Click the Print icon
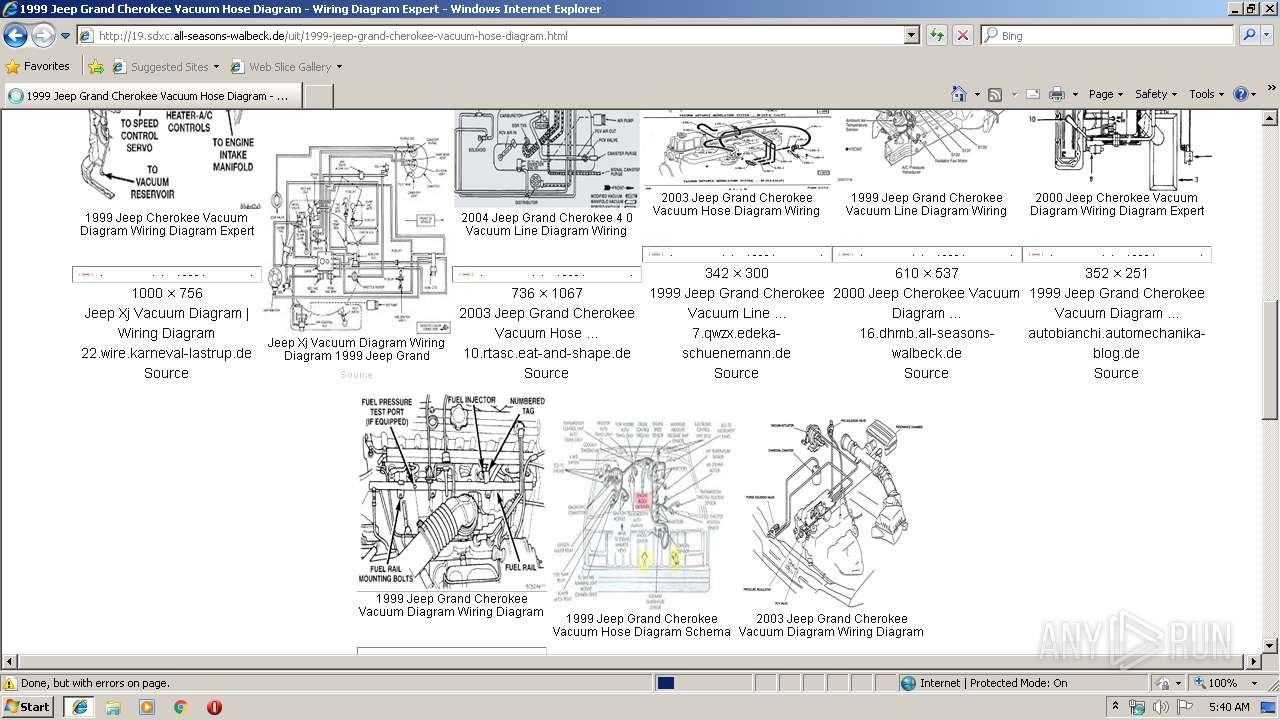 click(x=1057, y=94)
